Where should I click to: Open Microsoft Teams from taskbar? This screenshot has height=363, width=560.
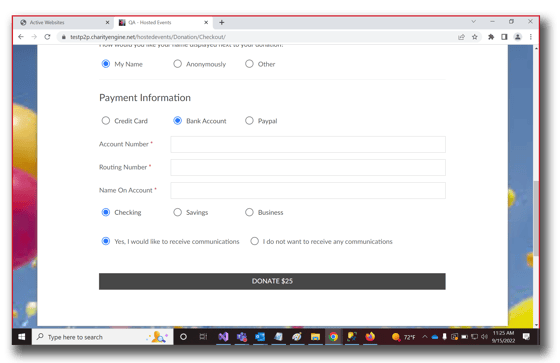point(242,337)
